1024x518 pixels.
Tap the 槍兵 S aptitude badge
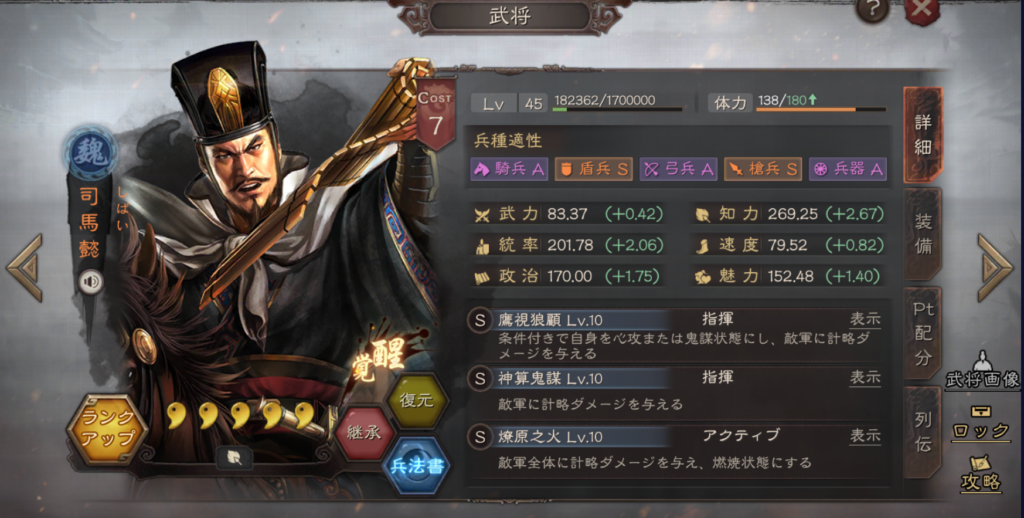[763, 169]
